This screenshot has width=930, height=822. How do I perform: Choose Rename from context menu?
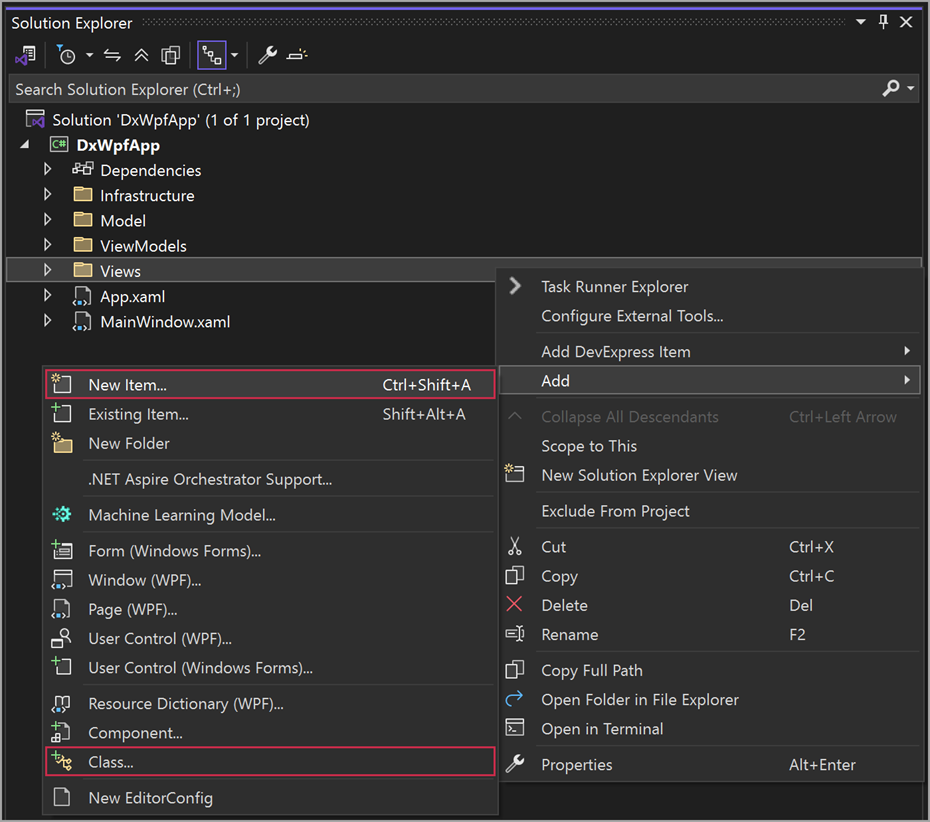709,635
